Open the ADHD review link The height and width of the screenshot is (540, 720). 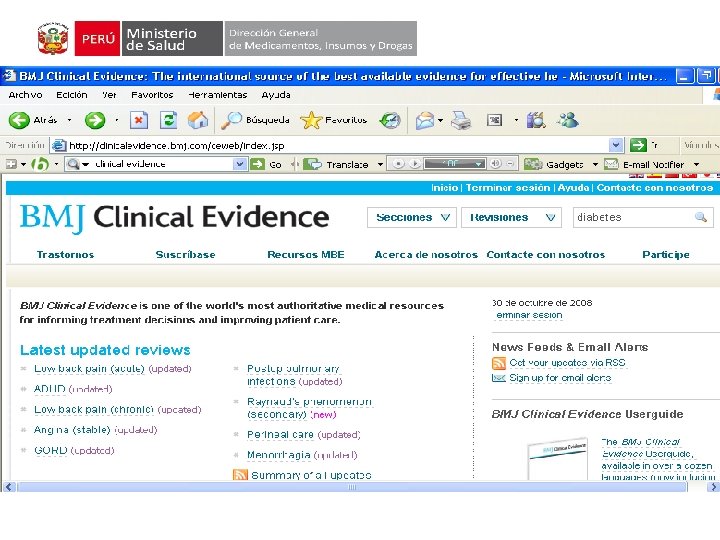(50, 389)
